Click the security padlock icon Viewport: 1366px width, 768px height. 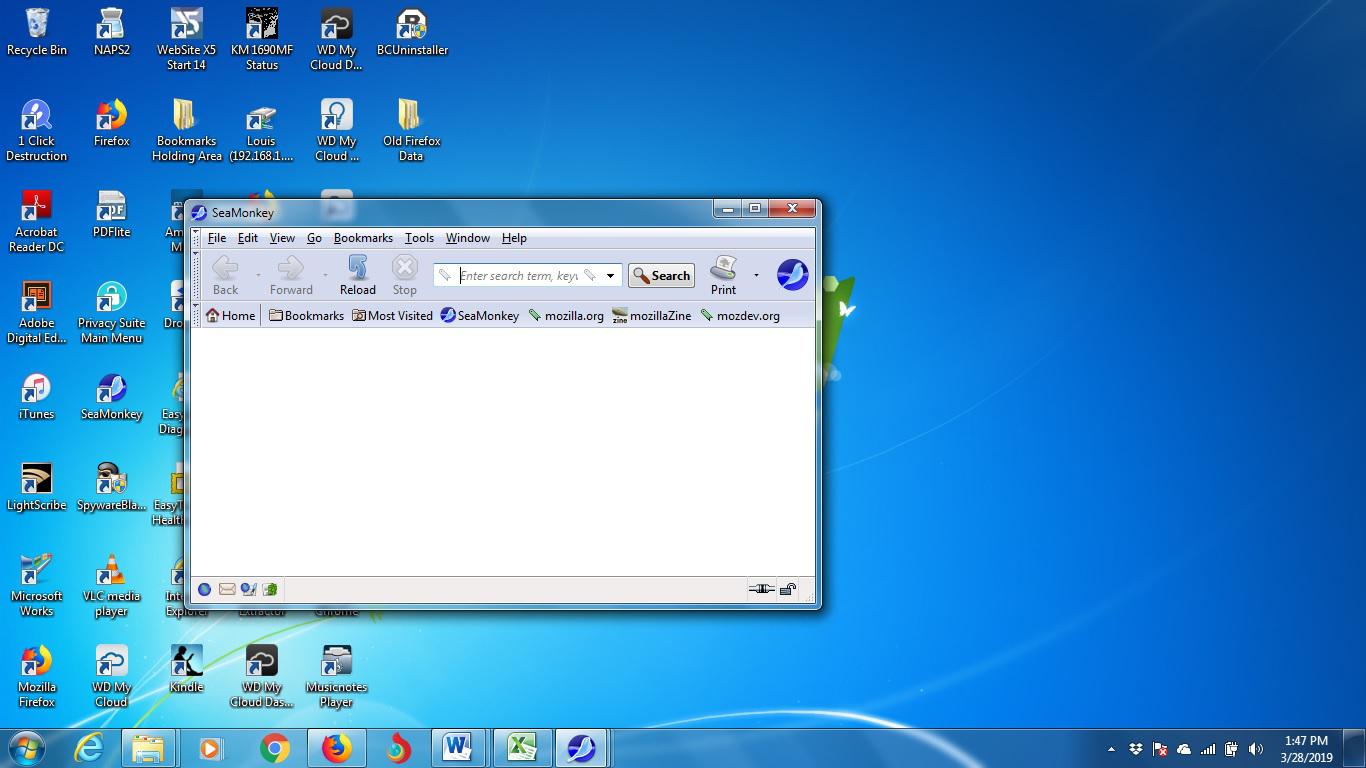pyautogui.click(x=788, y=589)
